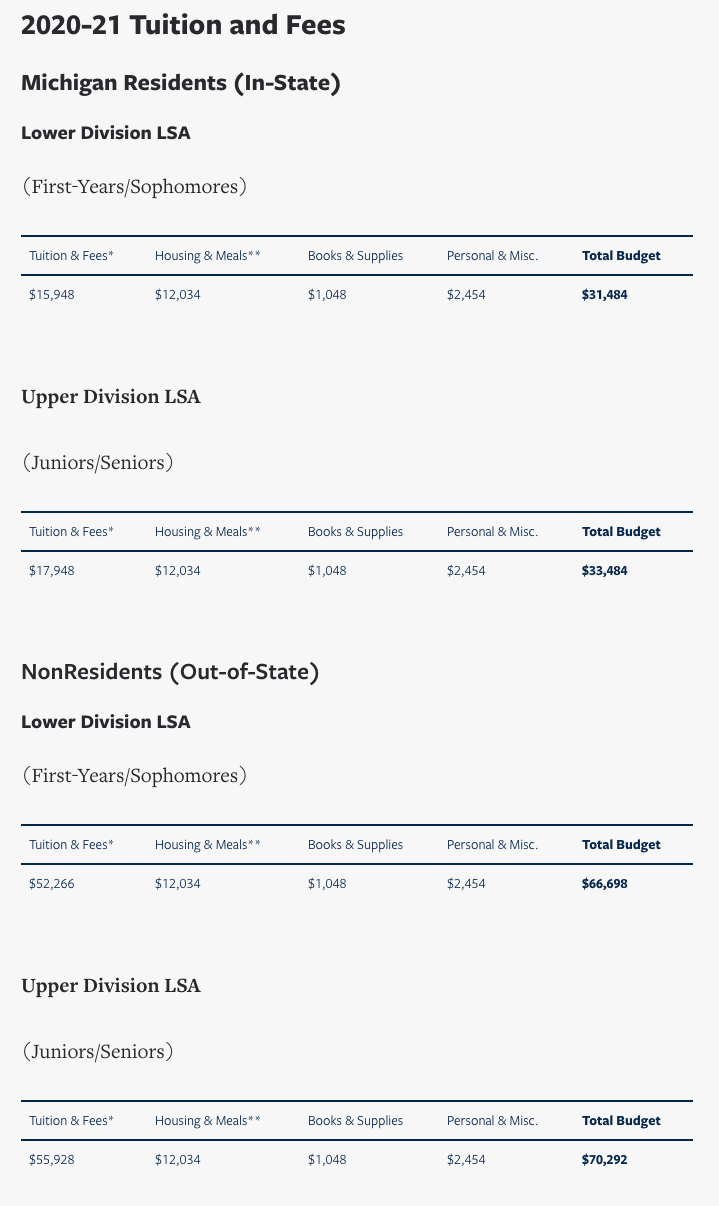The width and height of the screenshot is (719, 1206).
Task: Select the "Michigan Residents (In-State)" heading
Action: point(181,83)
